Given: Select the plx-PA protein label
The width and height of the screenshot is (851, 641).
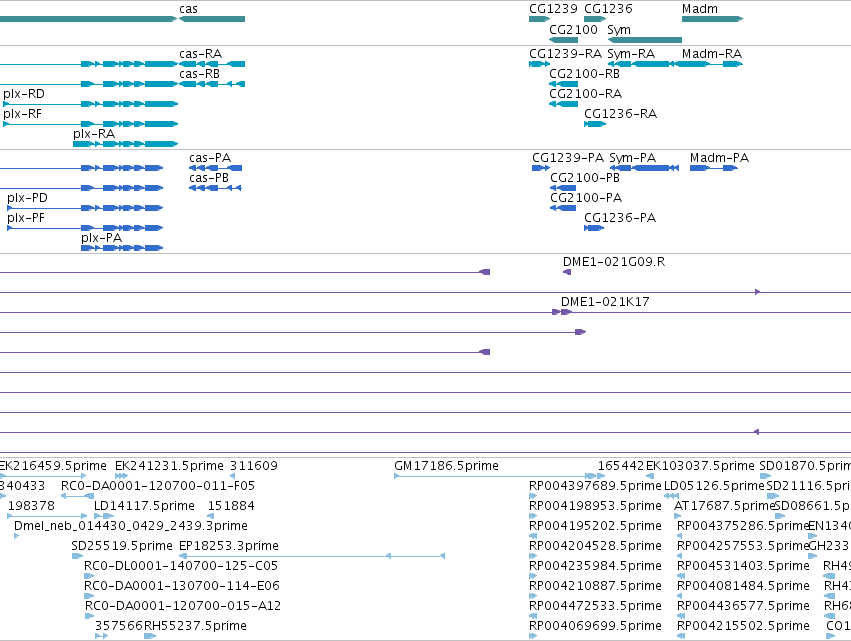Looking at the screenshot, I should point(101,238).
